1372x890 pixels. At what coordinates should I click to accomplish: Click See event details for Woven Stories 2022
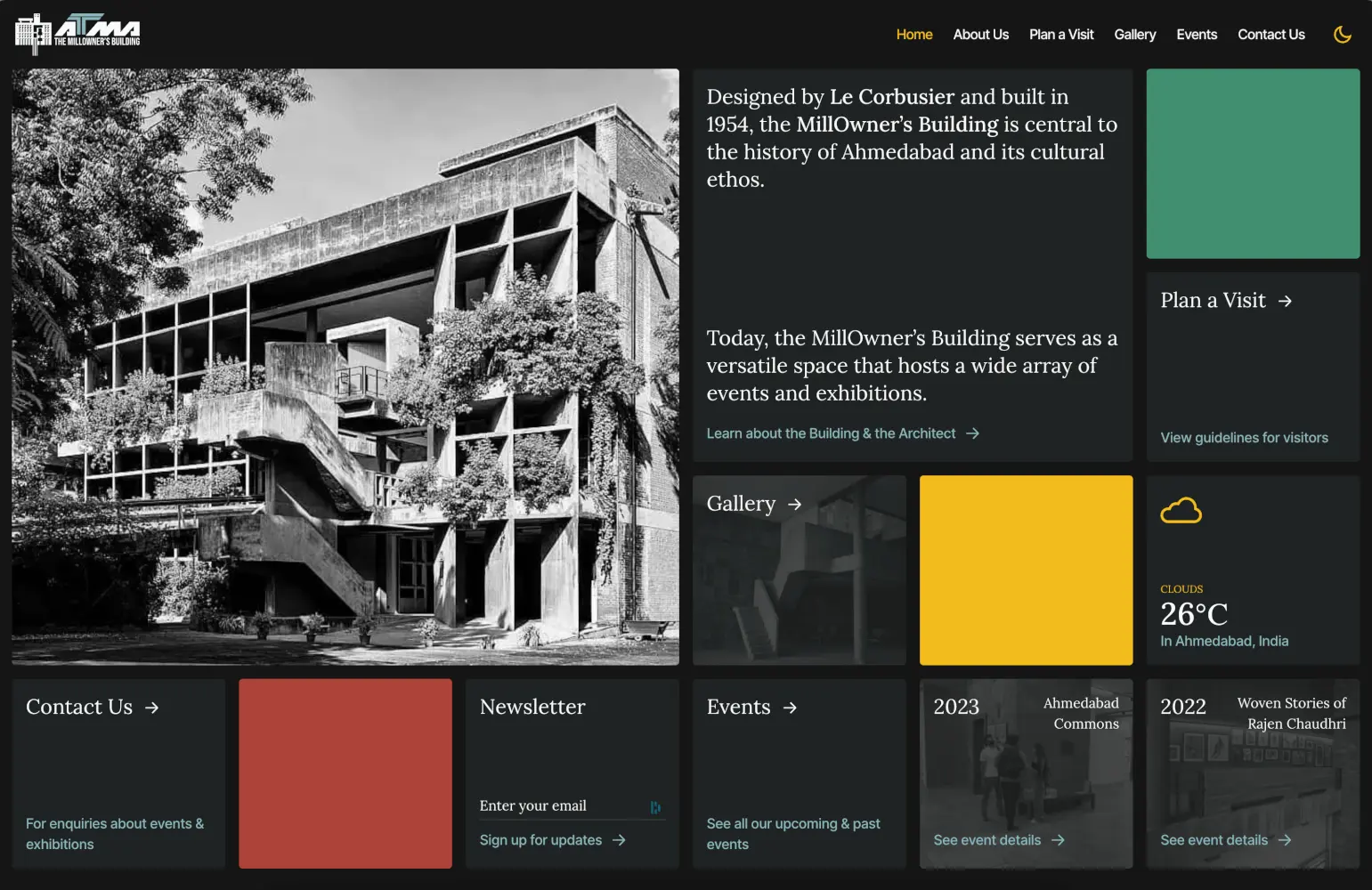(x=1213, y=839)
